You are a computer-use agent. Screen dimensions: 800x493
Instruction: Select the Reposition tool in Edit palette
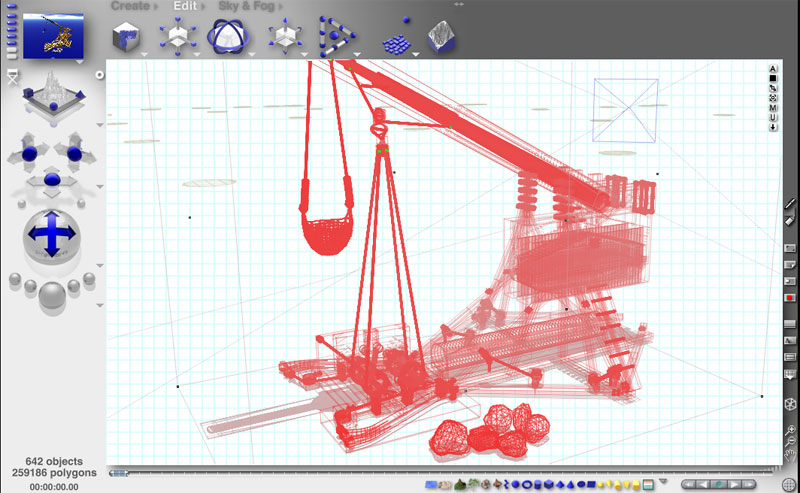coord(285,37)
